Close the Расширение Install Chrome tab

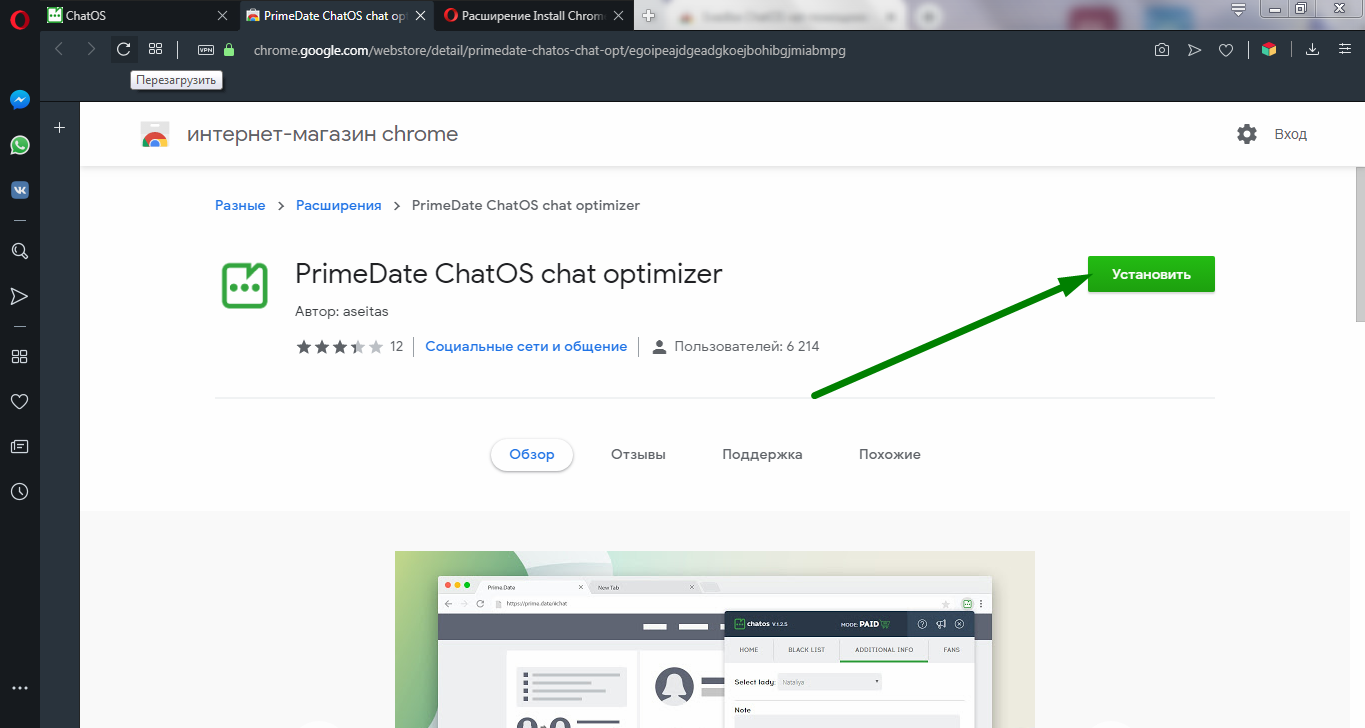pyautogui.click(x=618, y=15)
